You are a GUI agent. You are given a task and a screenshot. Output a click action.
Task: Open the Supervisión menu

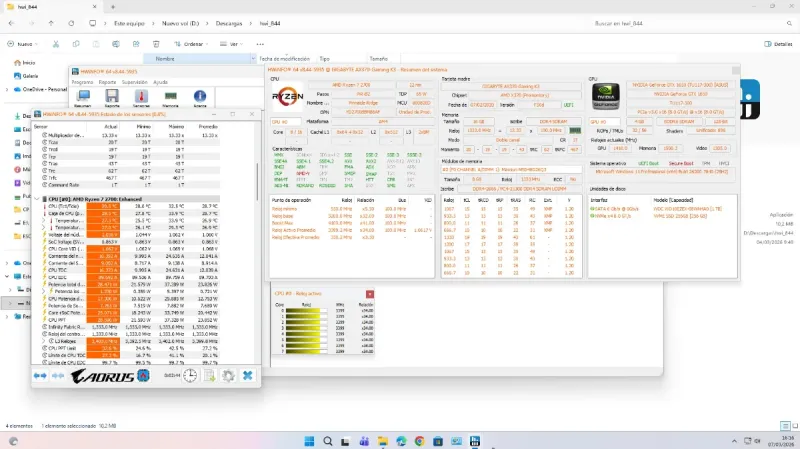click(135, 82)
